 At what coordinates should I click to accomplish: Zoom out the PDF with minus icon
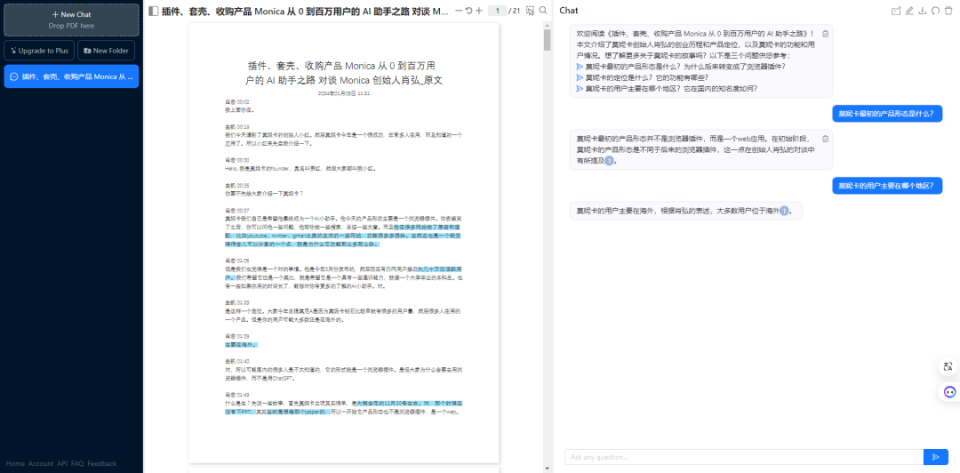pos(459,10)
